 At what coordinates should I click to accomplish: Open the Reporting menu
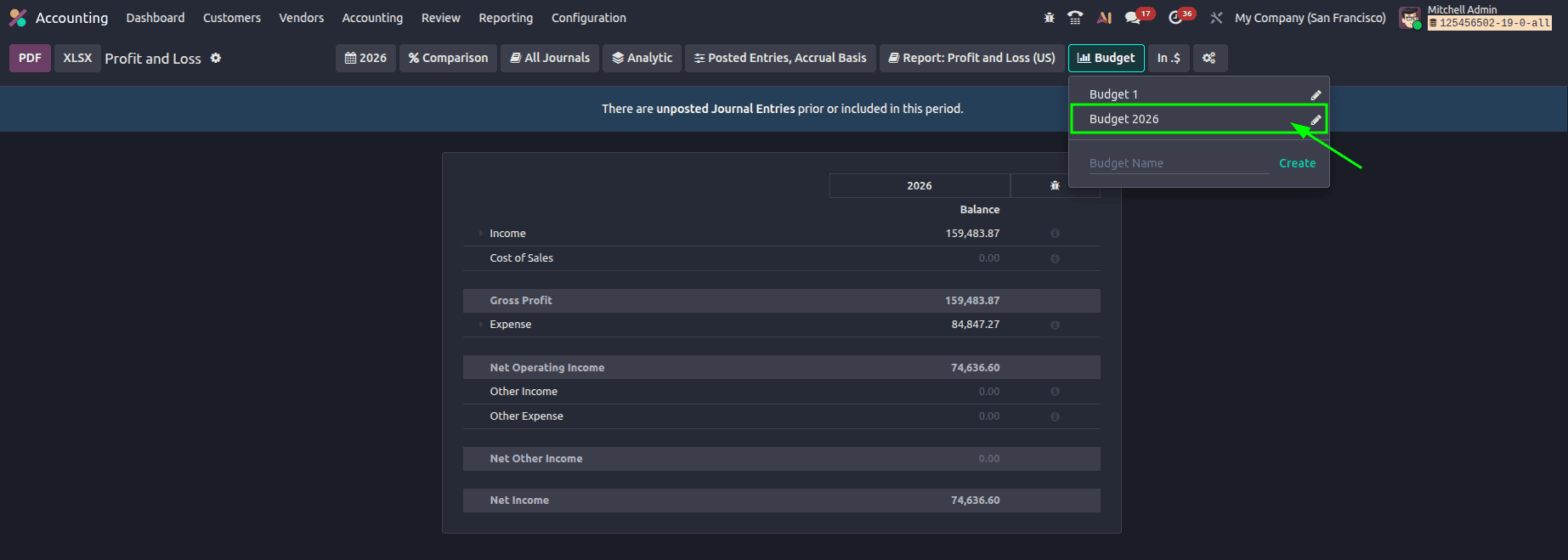pos(506,18)
